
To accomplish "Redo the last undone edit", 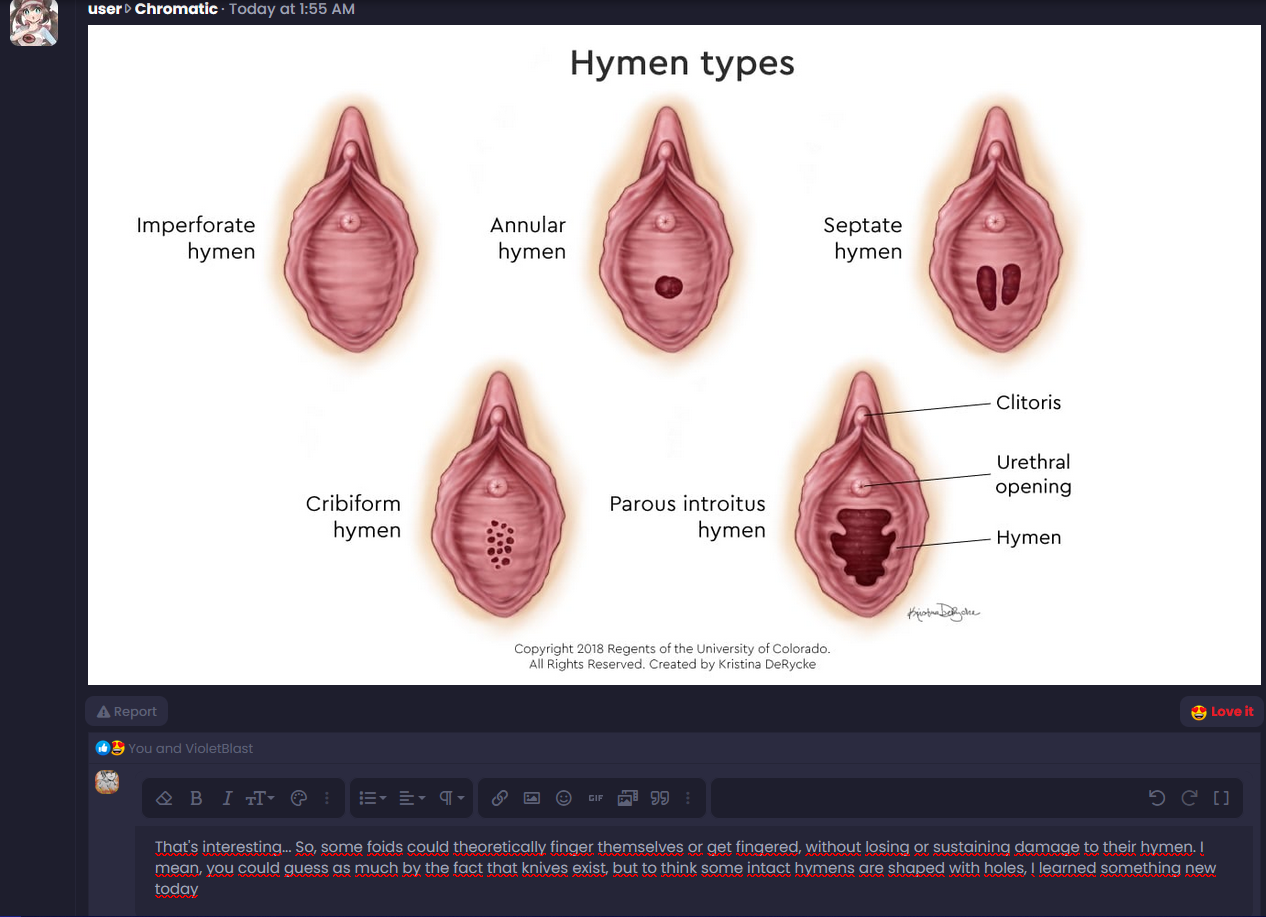I will pos(1189,798).
